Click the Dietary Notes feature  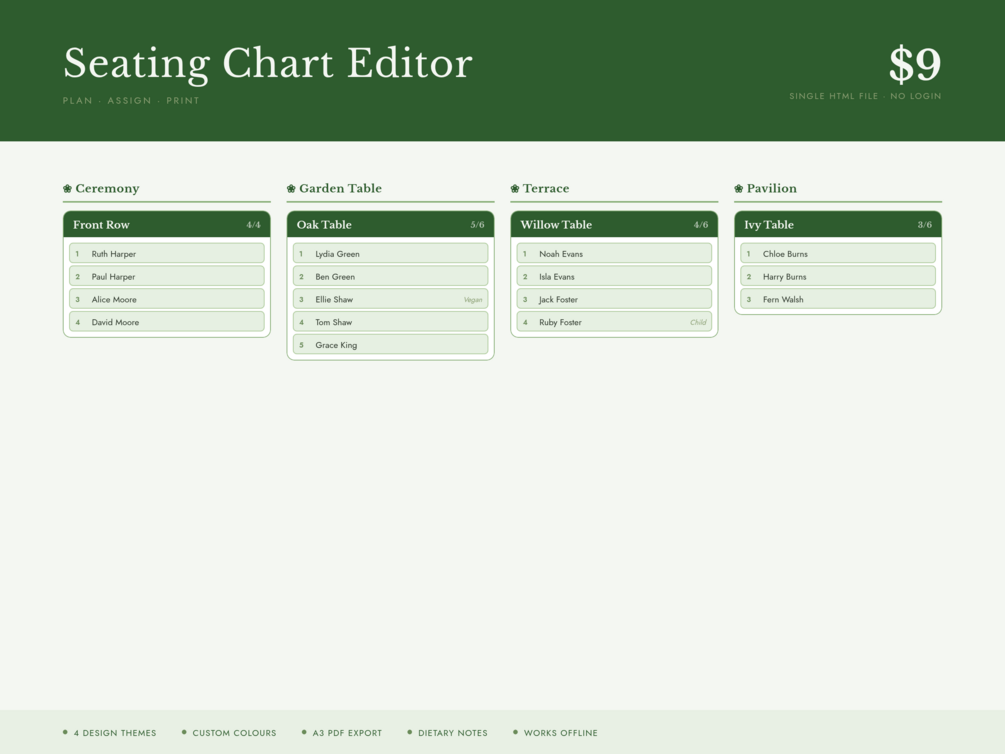(448, 733)
